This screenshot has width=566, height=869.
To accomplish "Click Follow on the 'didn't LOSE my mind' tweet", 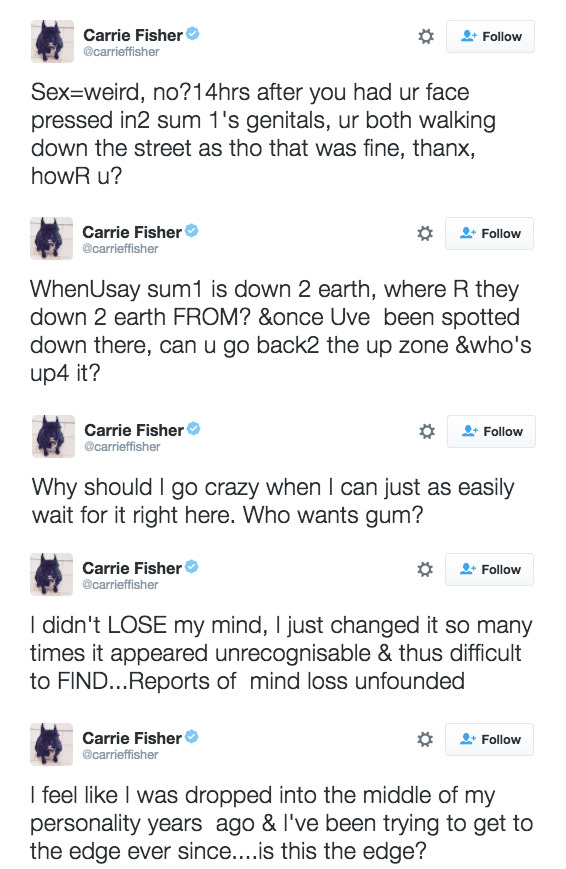I will (x=489, y=569).
